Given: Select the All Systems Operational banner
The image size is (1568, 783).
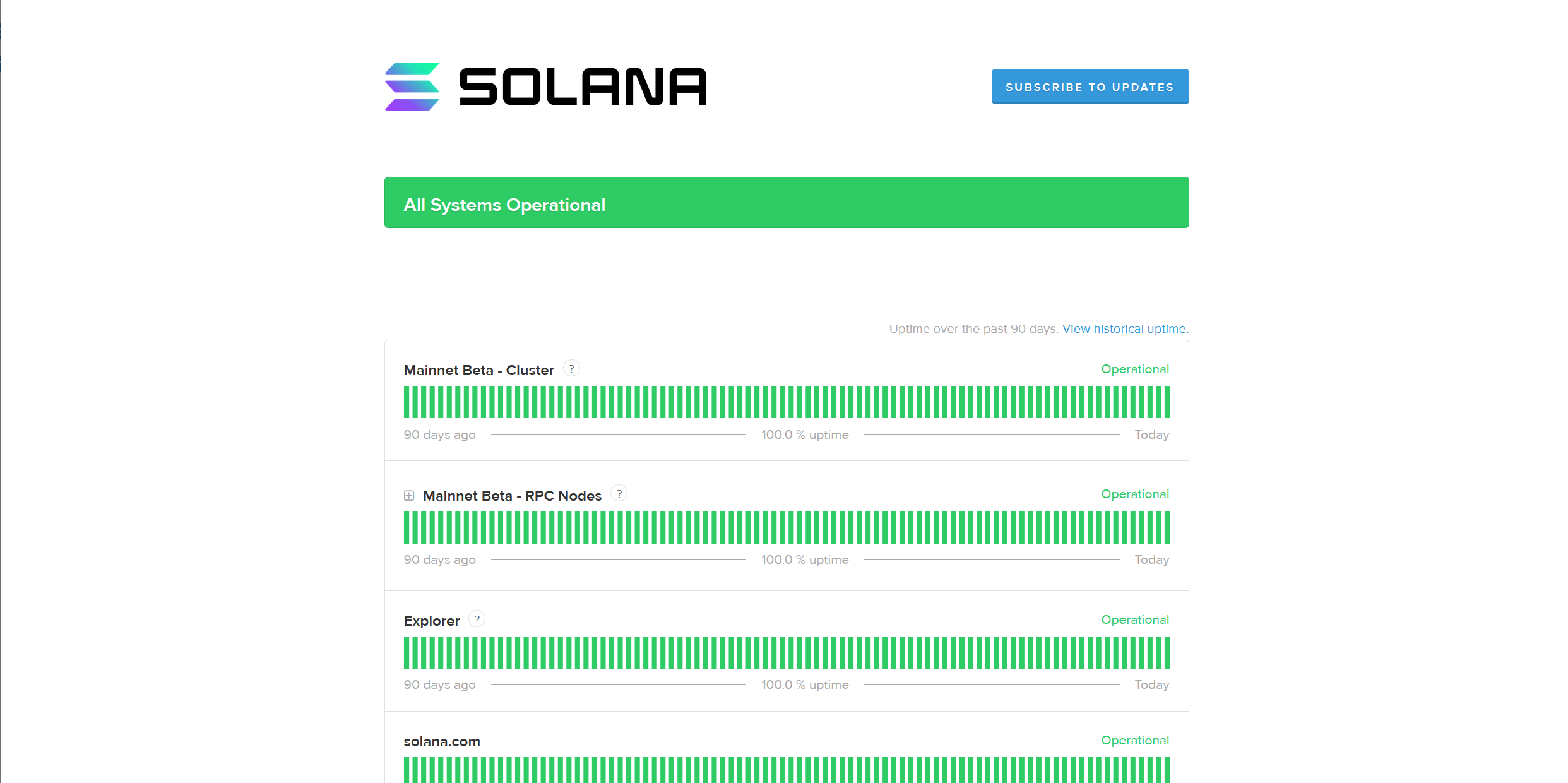Looking at the screenshot, I should point(787,203).
